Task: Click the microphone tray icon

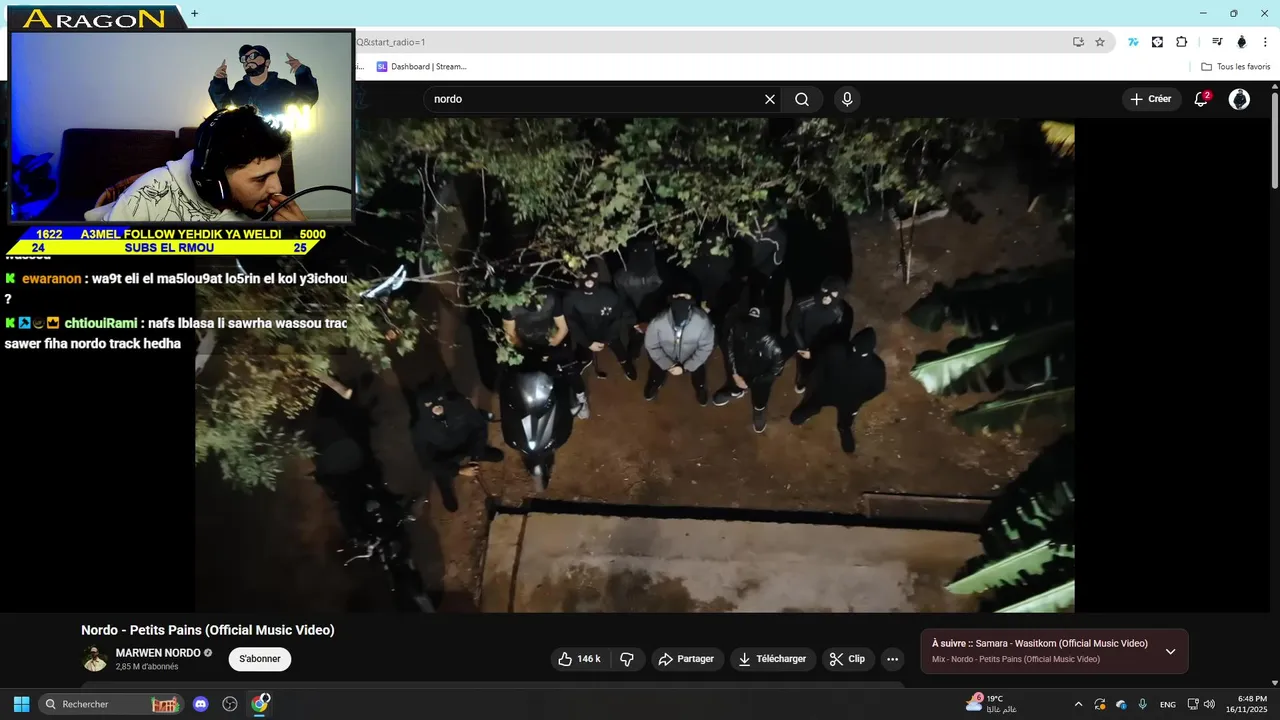Action: 1143,704
